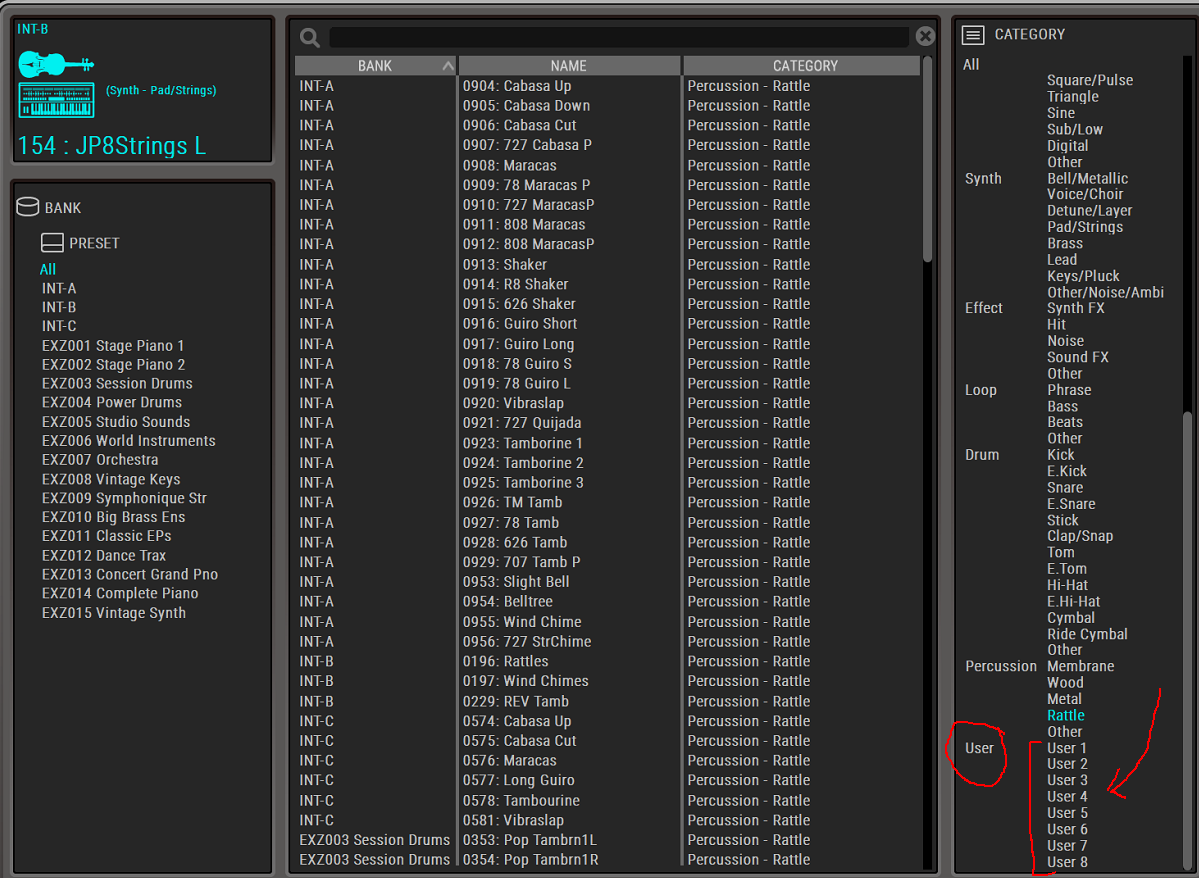Clear the search field with the X button

point(925,36)
